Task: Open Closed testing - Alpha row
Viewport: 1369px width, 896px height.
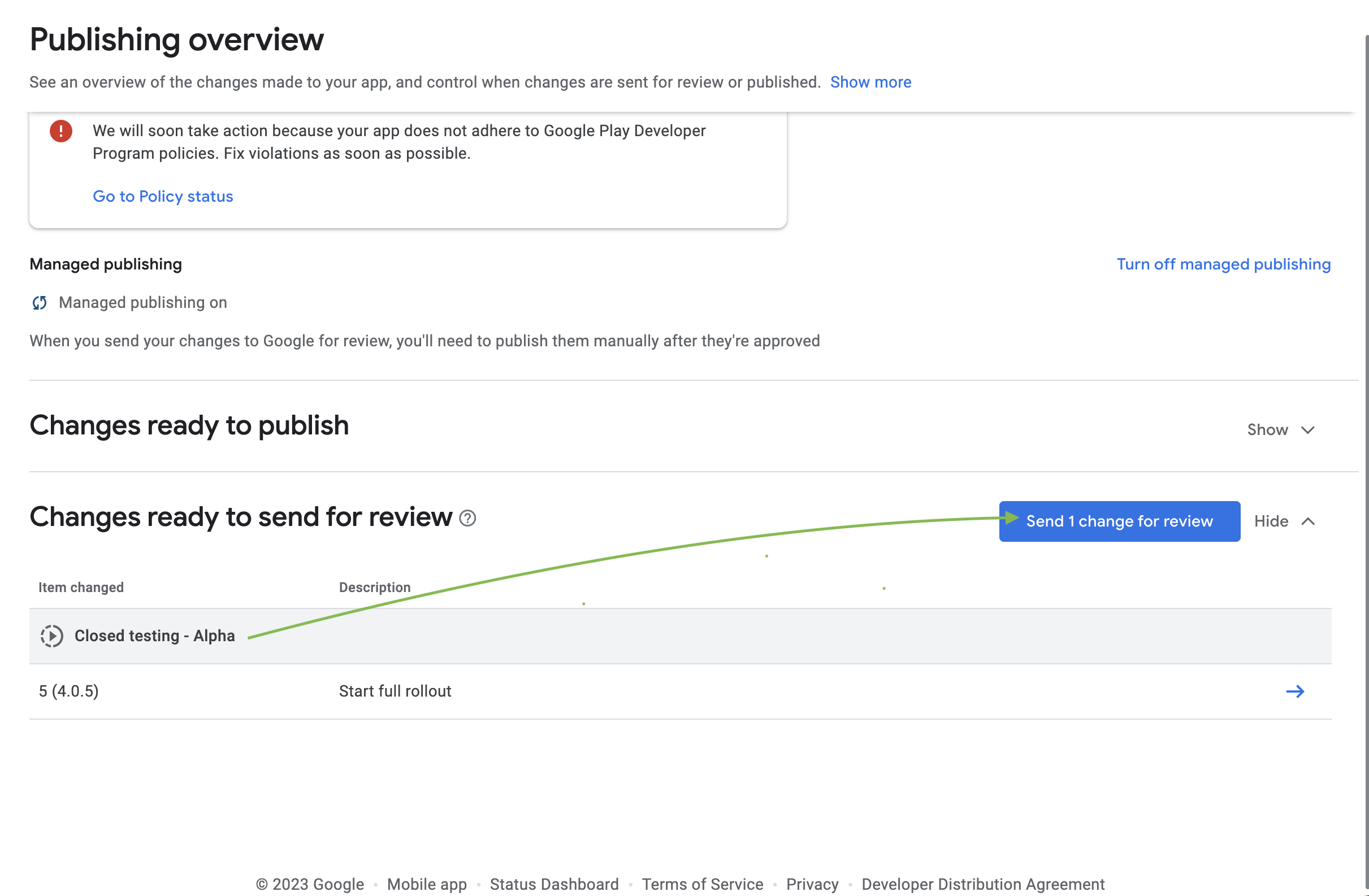Action: 155,636
